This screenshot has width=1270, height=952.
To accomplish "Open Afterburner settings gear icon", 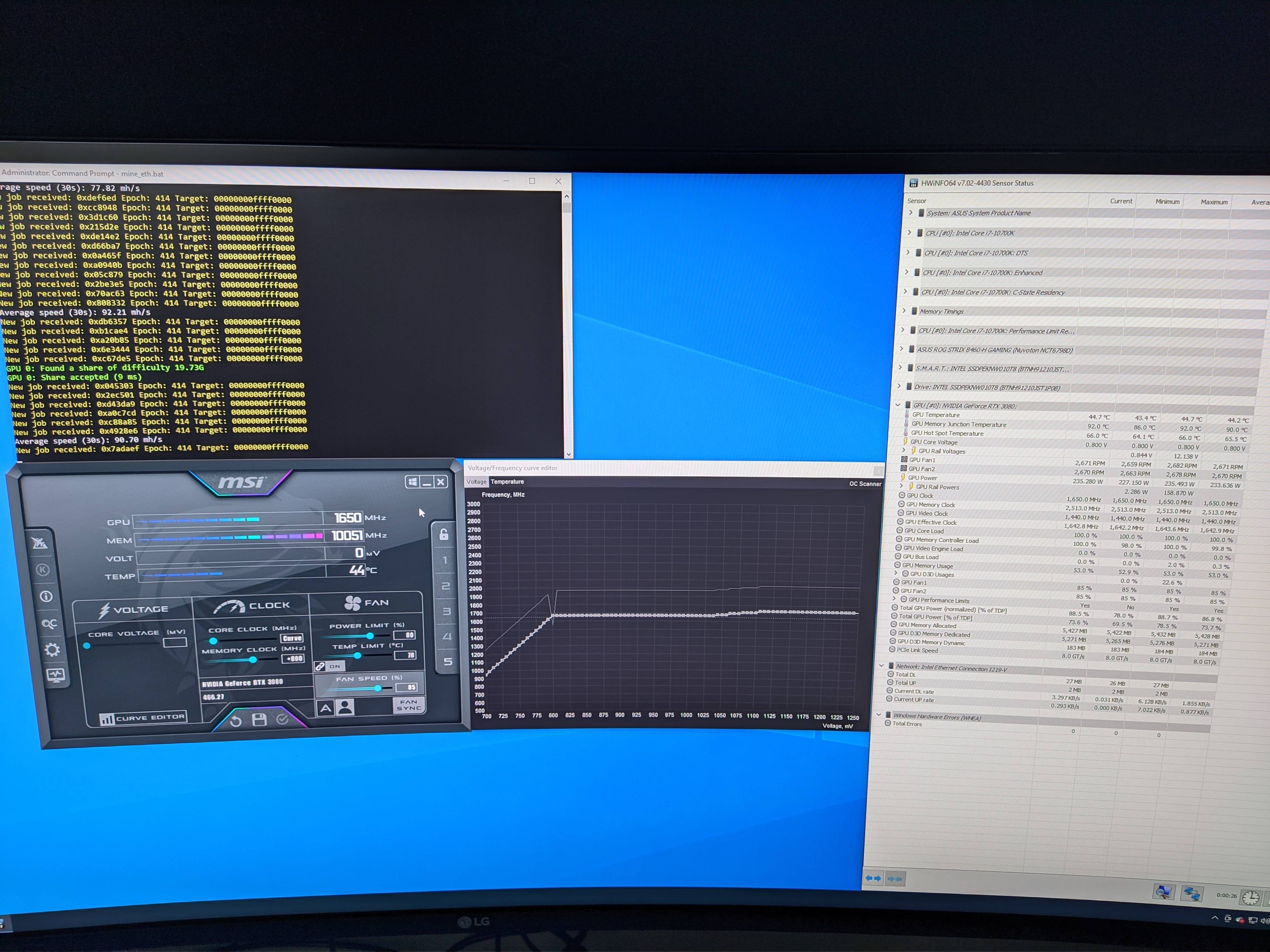I will [x=52, y=650].
